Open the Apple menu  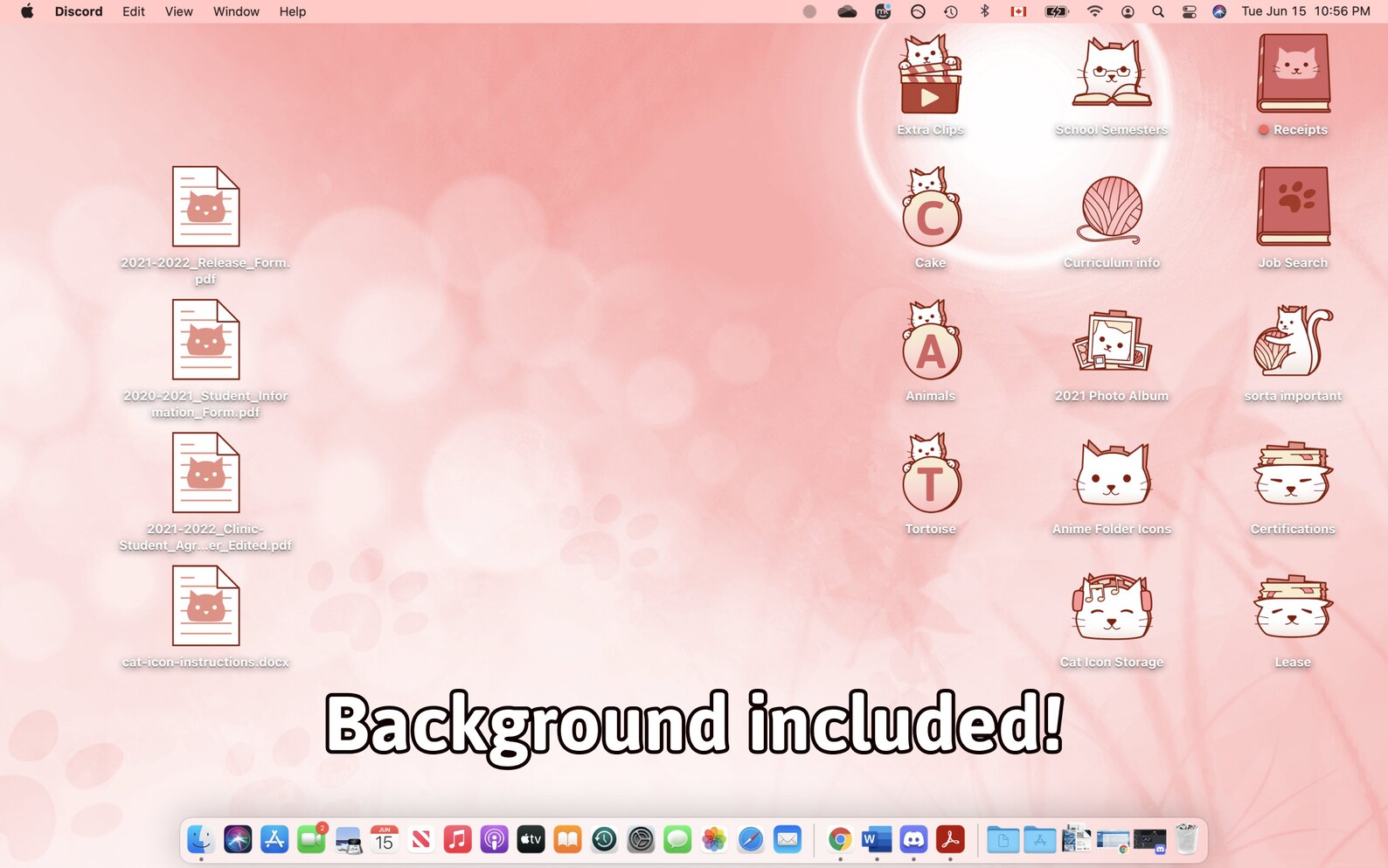(x=27, y=11)
